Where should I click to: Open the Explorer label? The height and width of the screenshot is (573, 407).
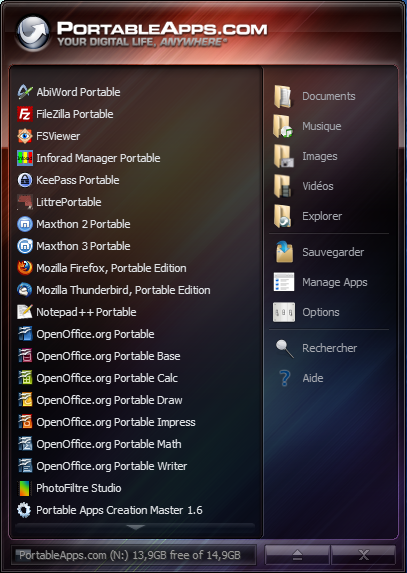pos(322,216)
